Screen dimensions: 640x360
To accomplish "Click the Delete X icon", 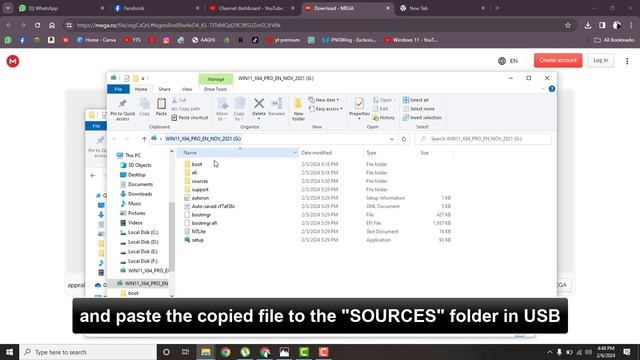I will pyautogui.click(x=259, y=104).
